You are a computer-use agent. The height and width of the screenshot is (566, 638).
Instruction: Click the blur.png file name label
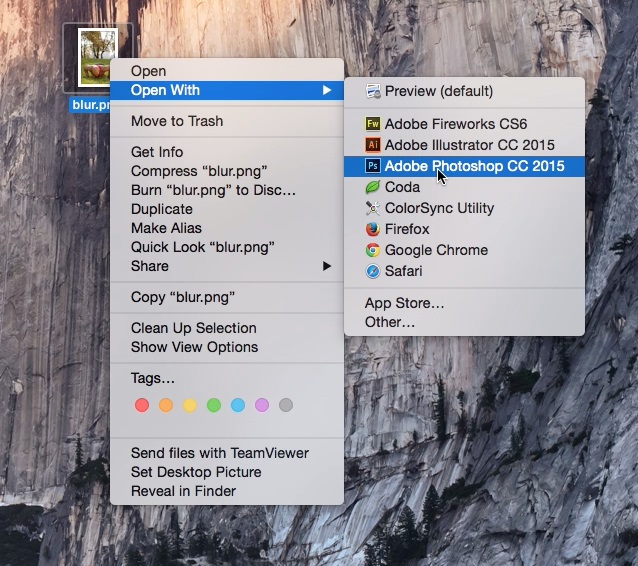pyautogui.click(x=90, y=105)
